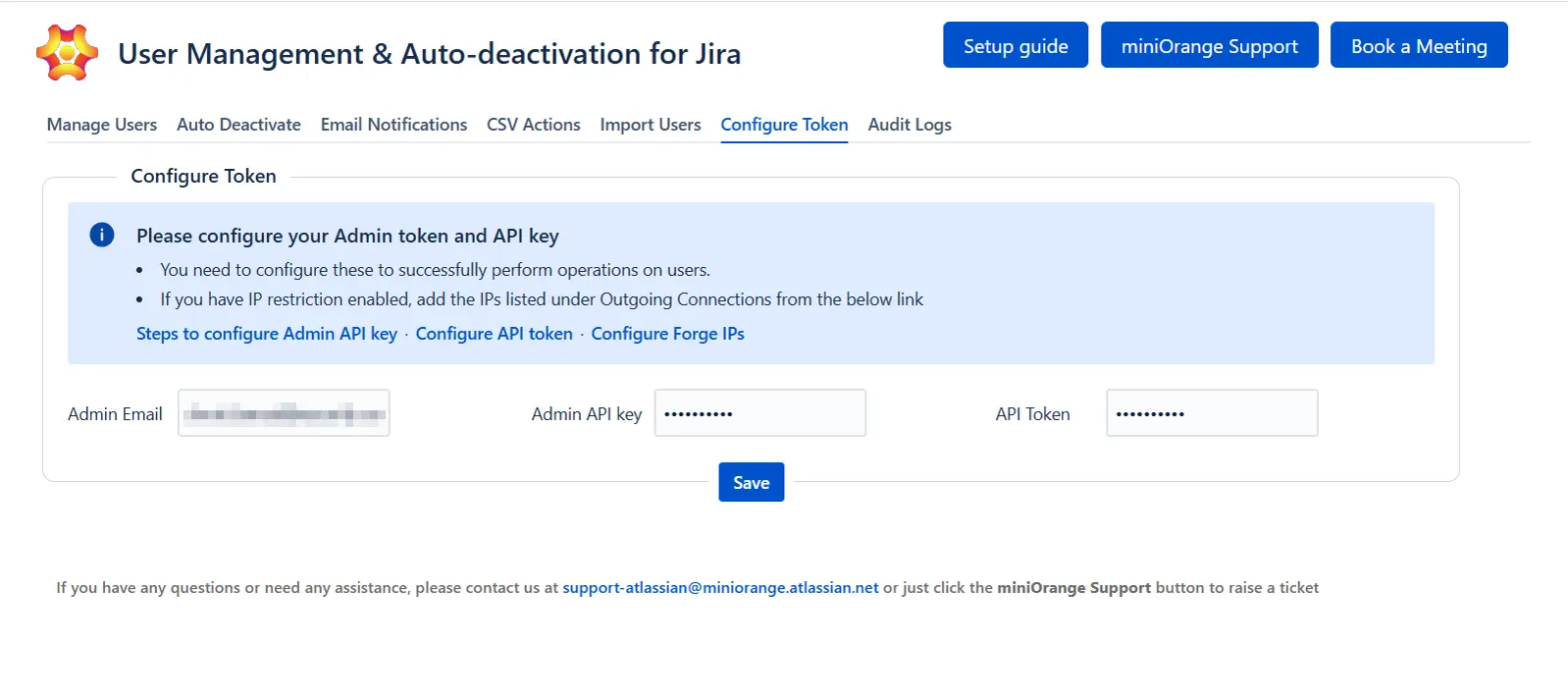
Task: Click into the Admin API key field
Action: point(760,413)
